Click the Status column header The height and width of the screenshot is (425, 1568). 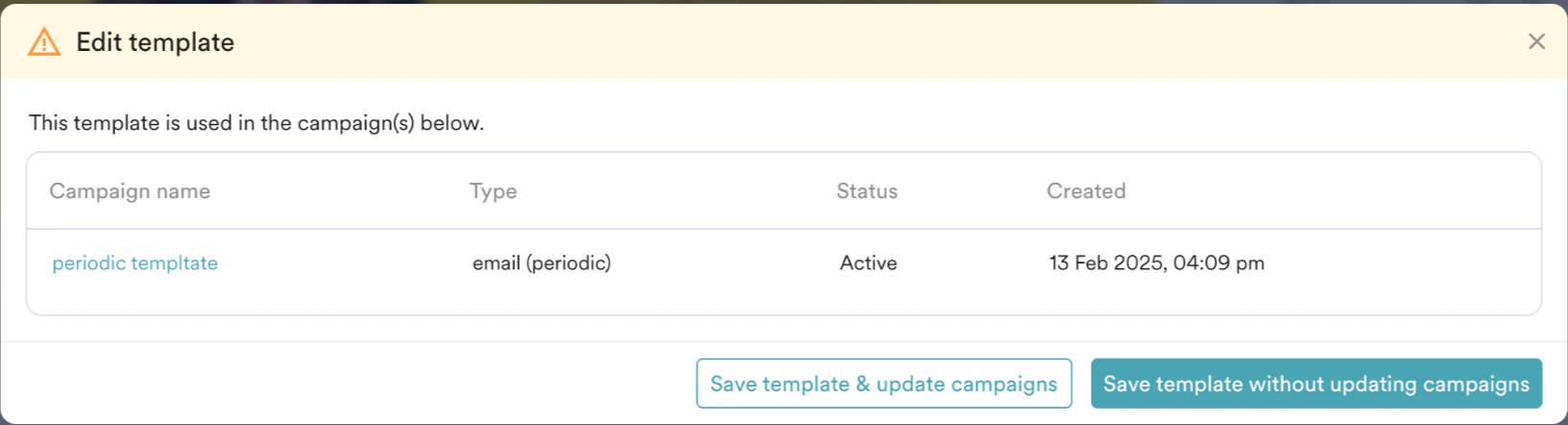click(x=867, y=191)
